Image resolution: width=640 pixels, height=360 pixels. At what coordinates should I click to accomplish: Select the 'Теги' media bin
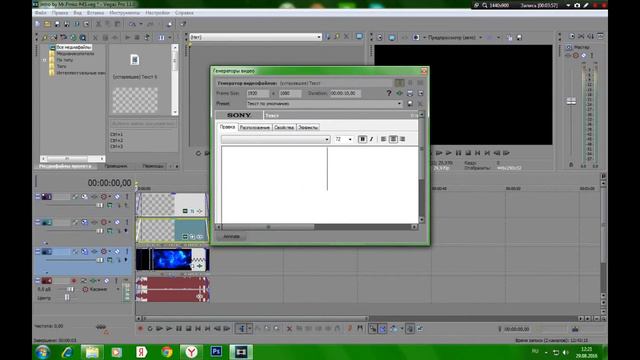(61, 66)
